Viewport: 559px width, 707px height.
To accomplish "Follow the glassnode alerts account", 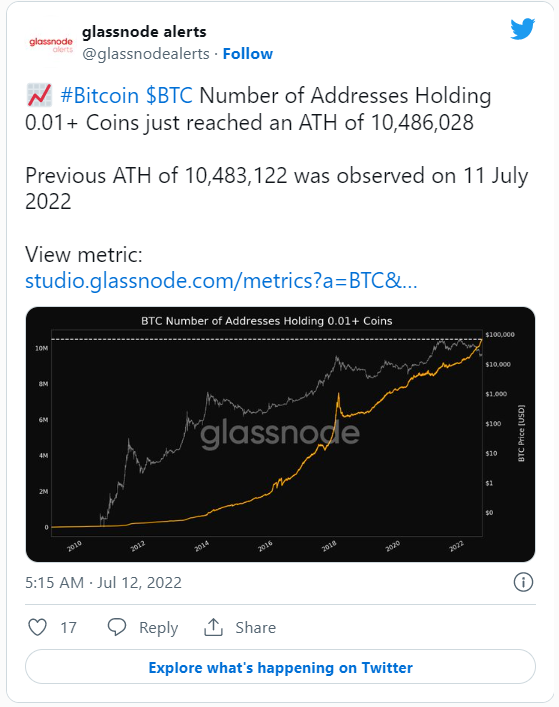I will [x=247, y=54].
